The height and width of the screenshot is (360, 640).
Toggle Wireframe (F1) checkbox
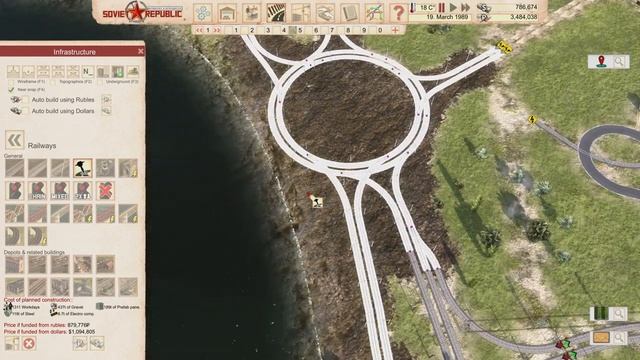(11, 82)
